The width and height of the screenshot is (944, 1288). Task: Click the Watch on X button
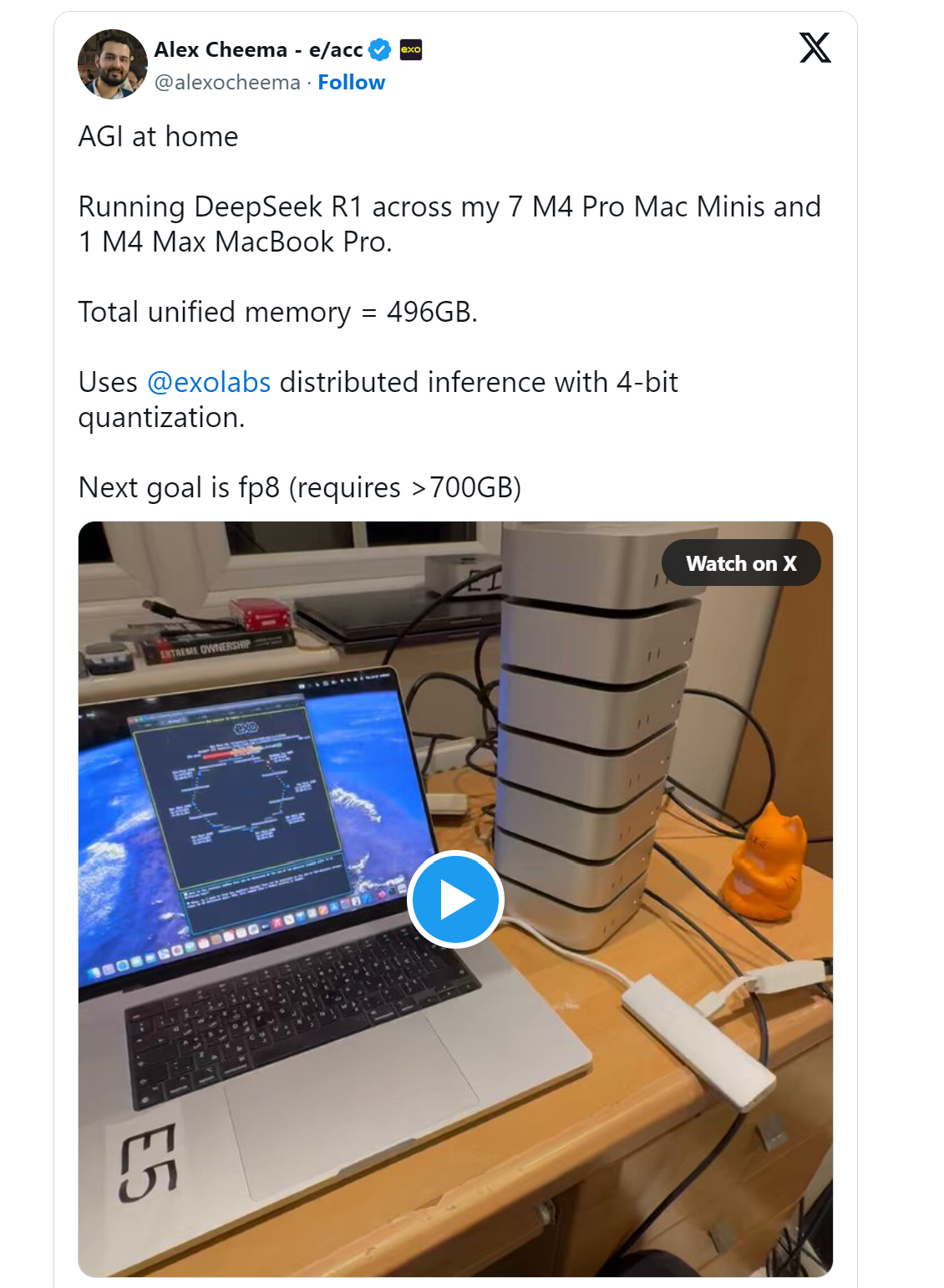tap(741, 563)
